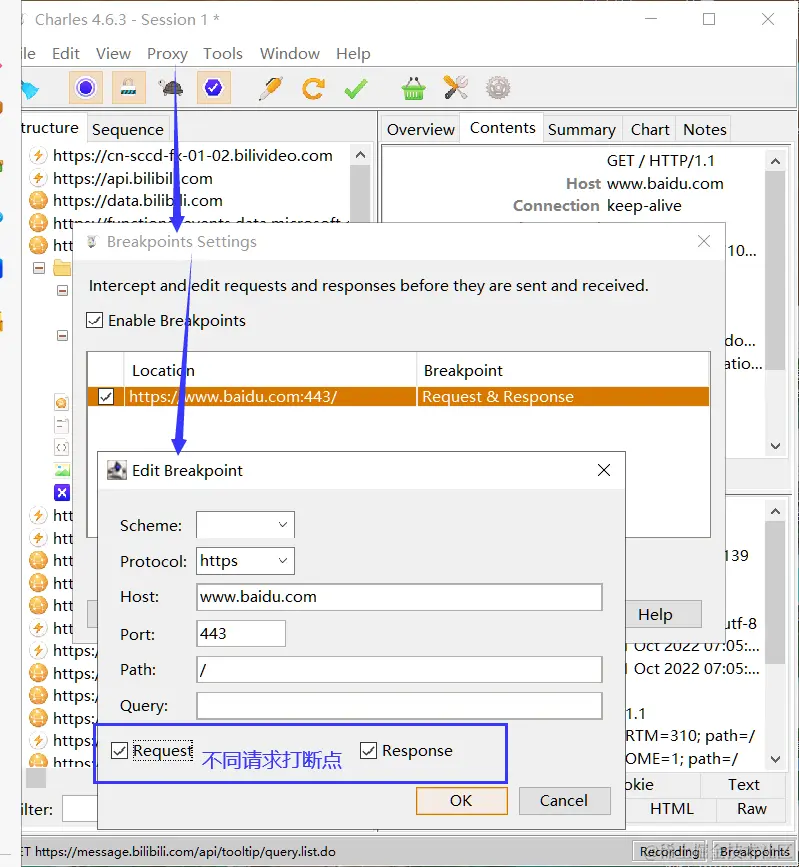Open Settings gear icon in toolbar
Viewport: 799px width, 867px height.
[498, 87]
